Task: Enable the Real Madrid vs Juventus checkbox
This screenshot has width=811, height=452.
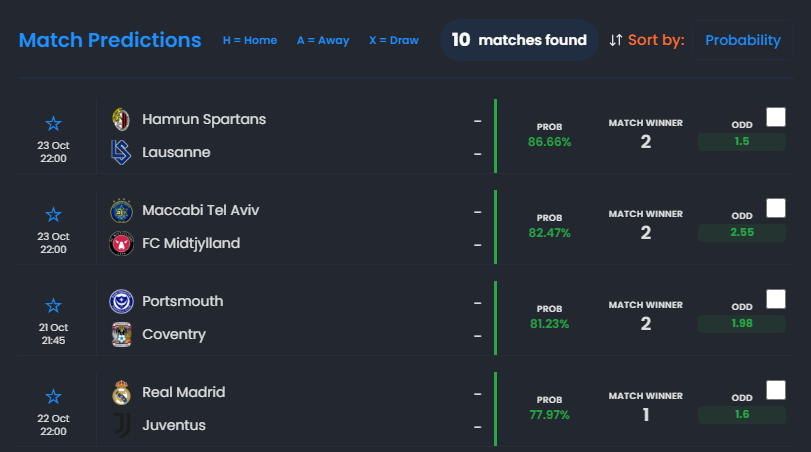Action: (776, 390)
